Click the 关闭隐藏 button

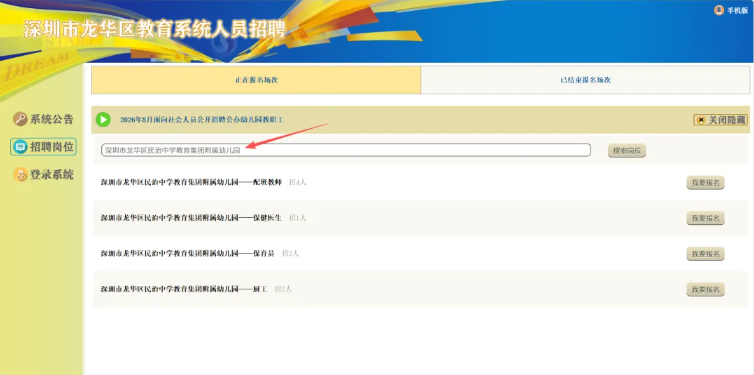tap(720, 120)
